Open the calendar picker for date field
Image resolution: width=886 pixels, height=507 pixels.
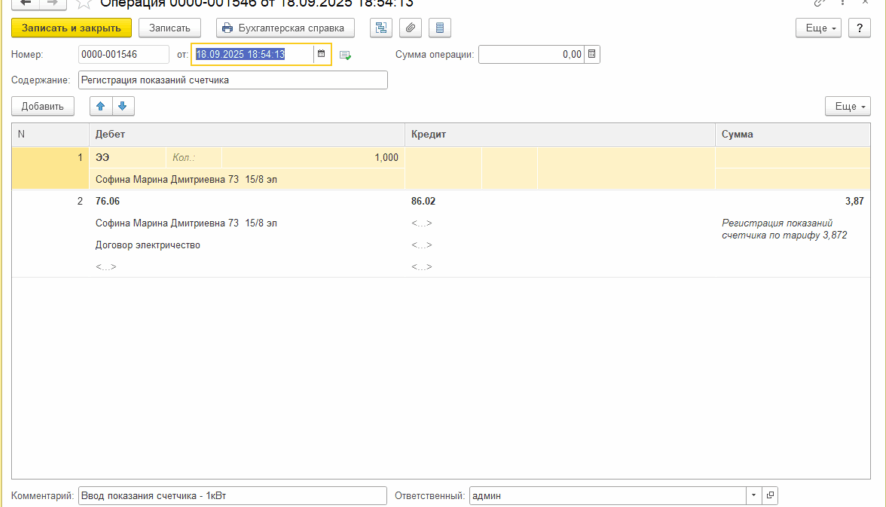[321, 55]
